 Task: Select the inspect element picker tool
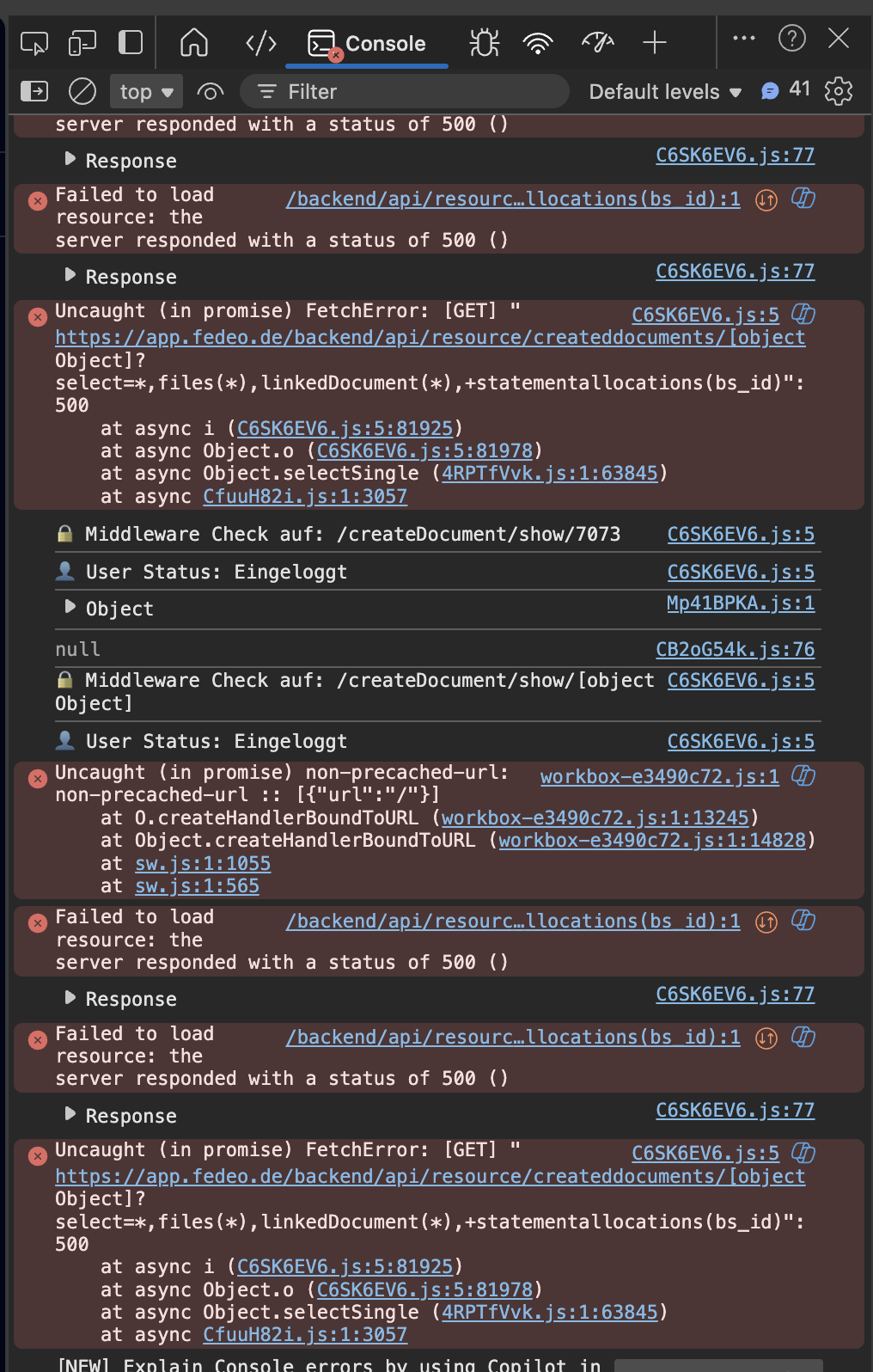tap(34, 42)
